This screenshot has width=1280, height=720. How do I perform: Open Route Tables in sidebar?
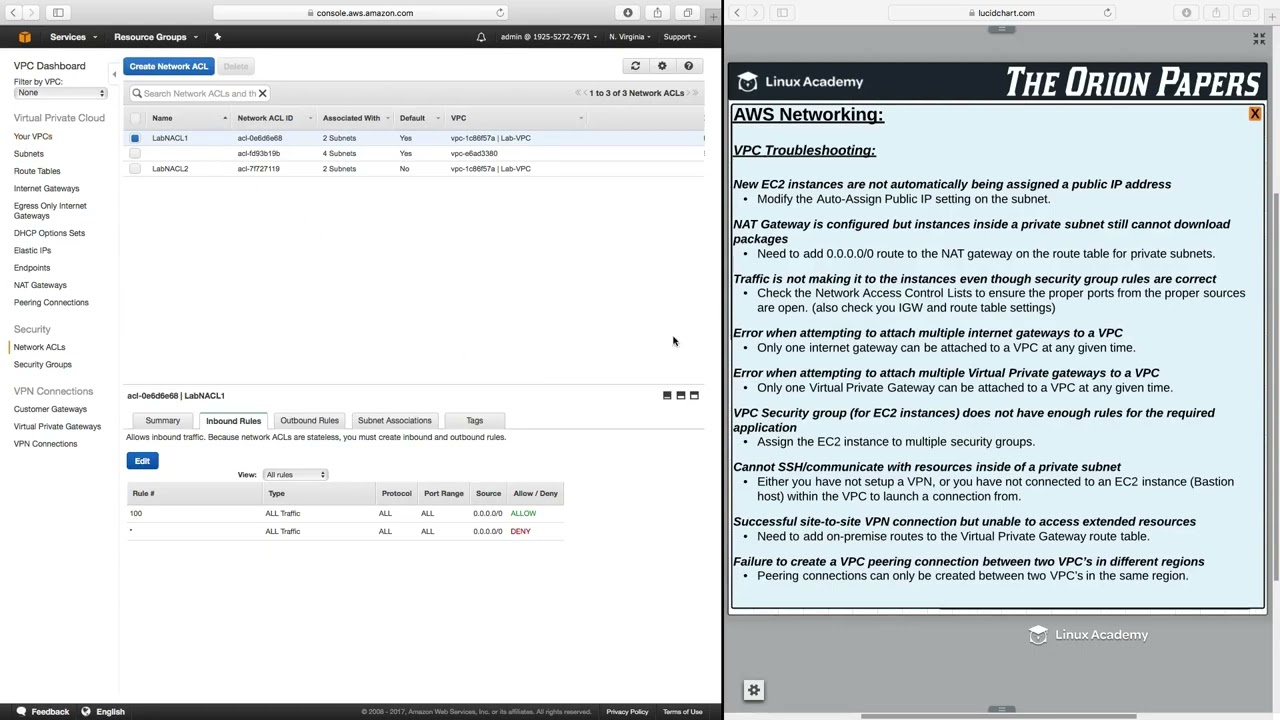(37, 171)
